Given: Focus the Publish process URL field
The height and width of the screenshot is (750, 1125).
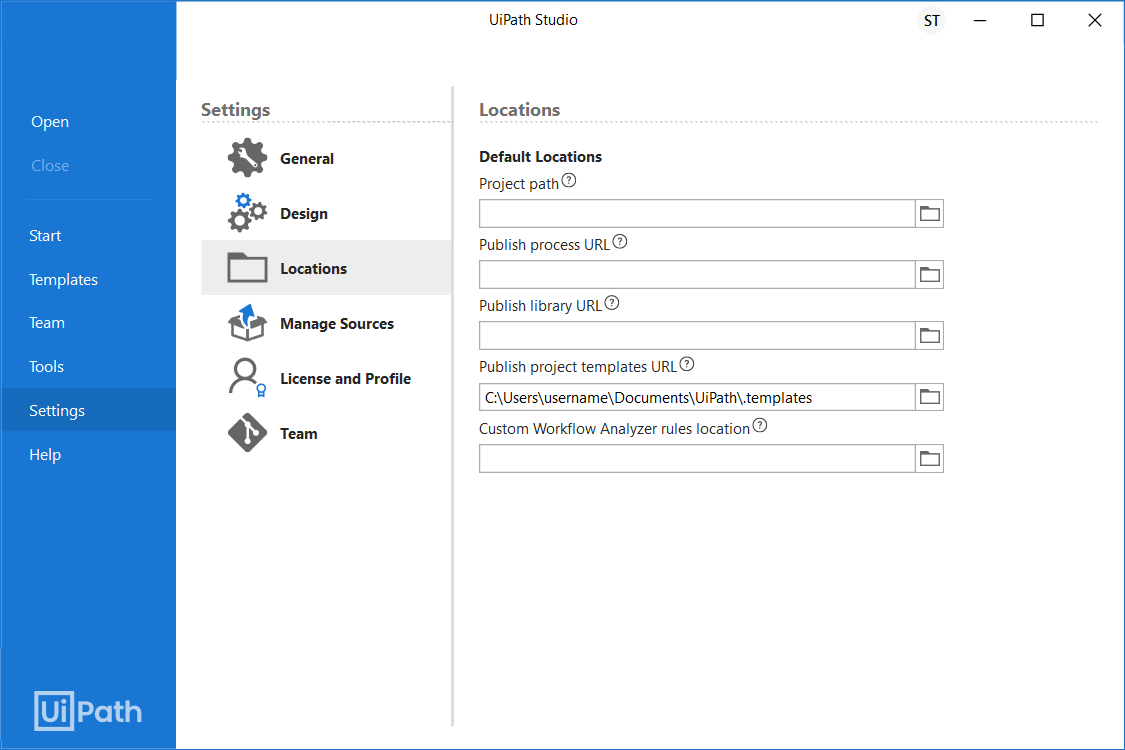Looking at the screenshot, I should tap(697, 275).
